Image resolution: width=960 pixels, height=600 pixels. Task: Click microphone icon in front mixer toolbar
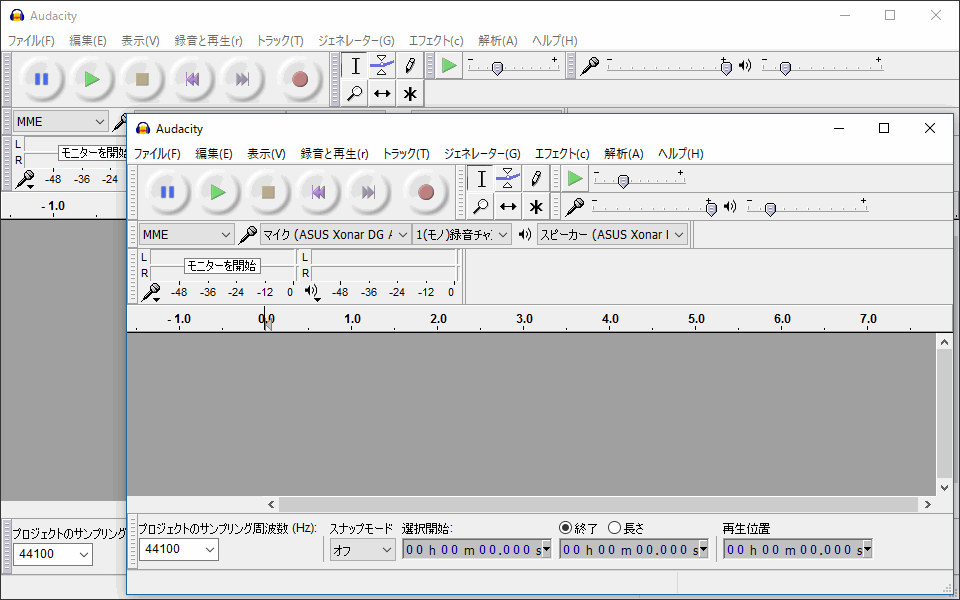(x=574, y=207)
